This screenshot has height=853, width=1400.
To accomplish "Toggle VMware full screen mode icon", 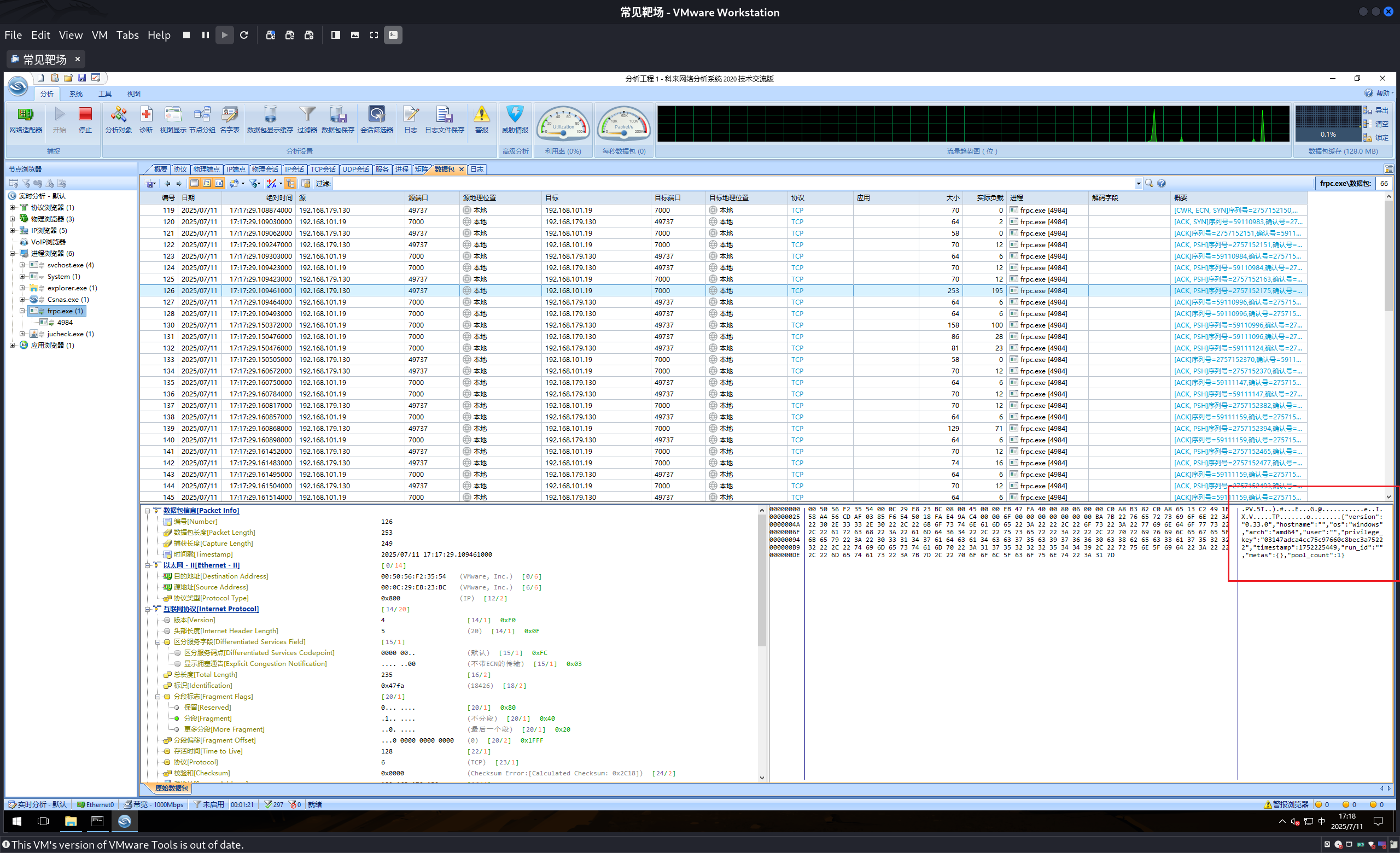I will [374, 35].
